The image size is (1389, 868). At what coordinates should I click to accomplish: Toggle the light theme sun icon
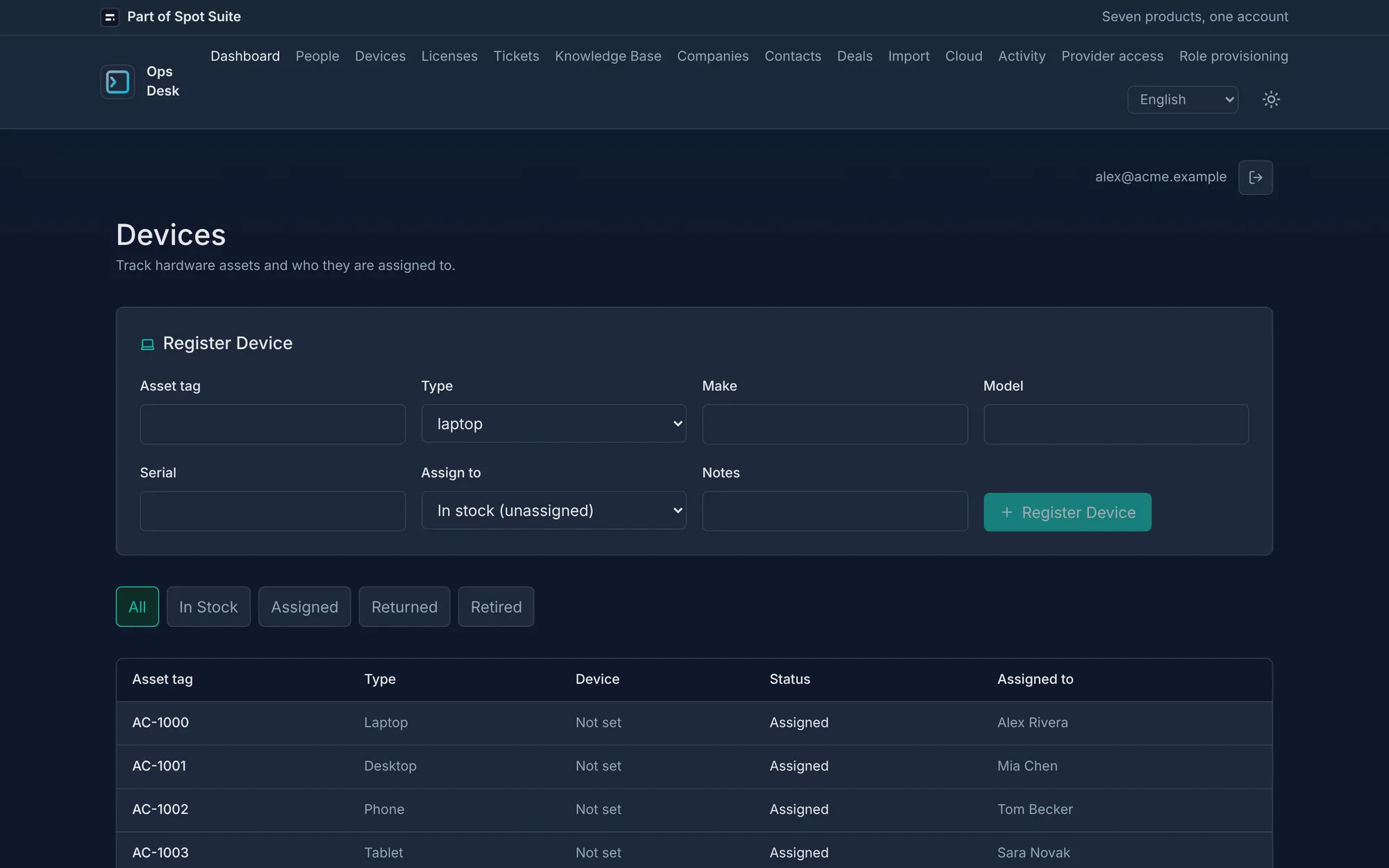(x=1271, y=99)
